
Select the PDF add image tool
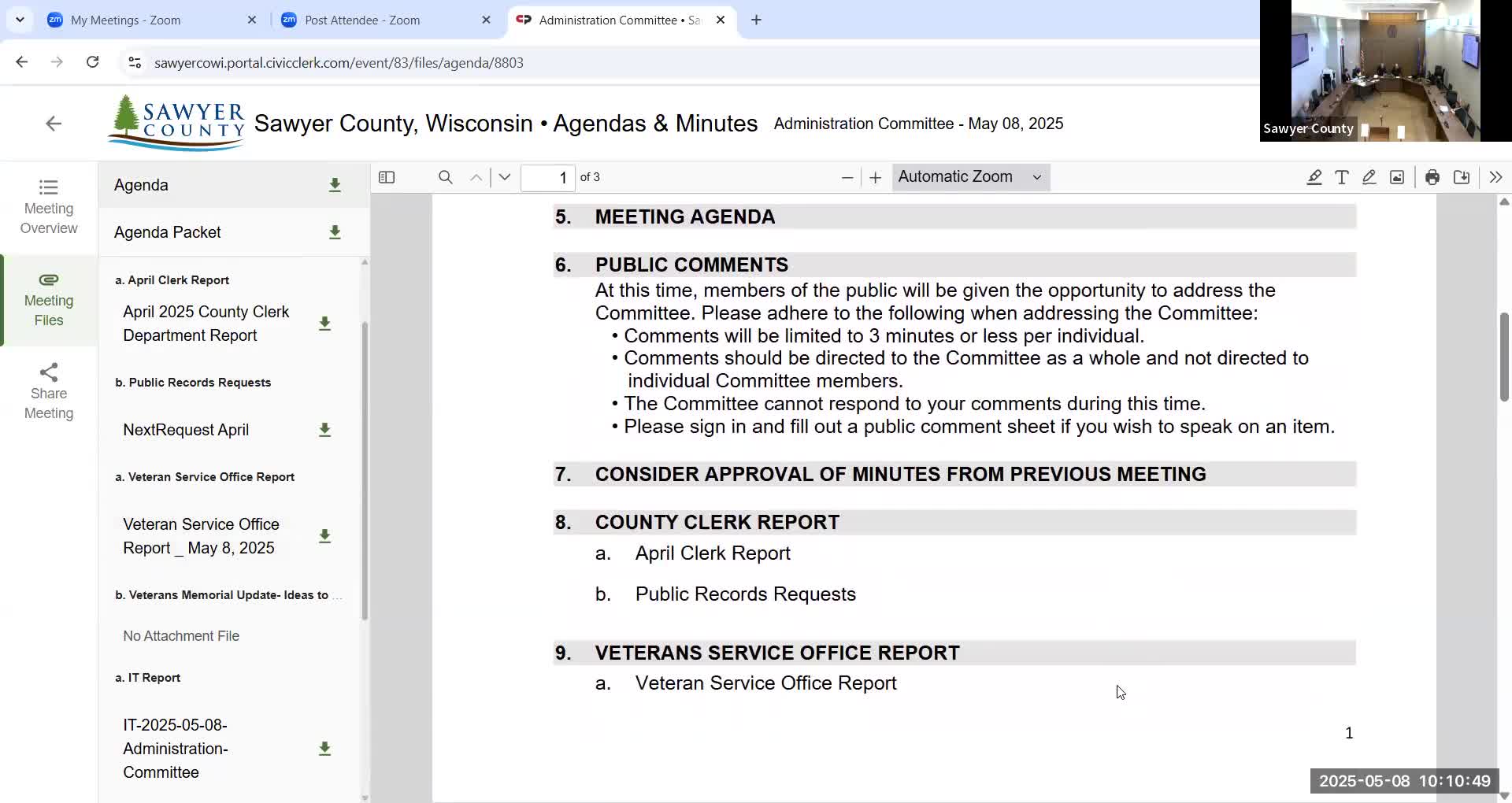[x=1397, y=177]
